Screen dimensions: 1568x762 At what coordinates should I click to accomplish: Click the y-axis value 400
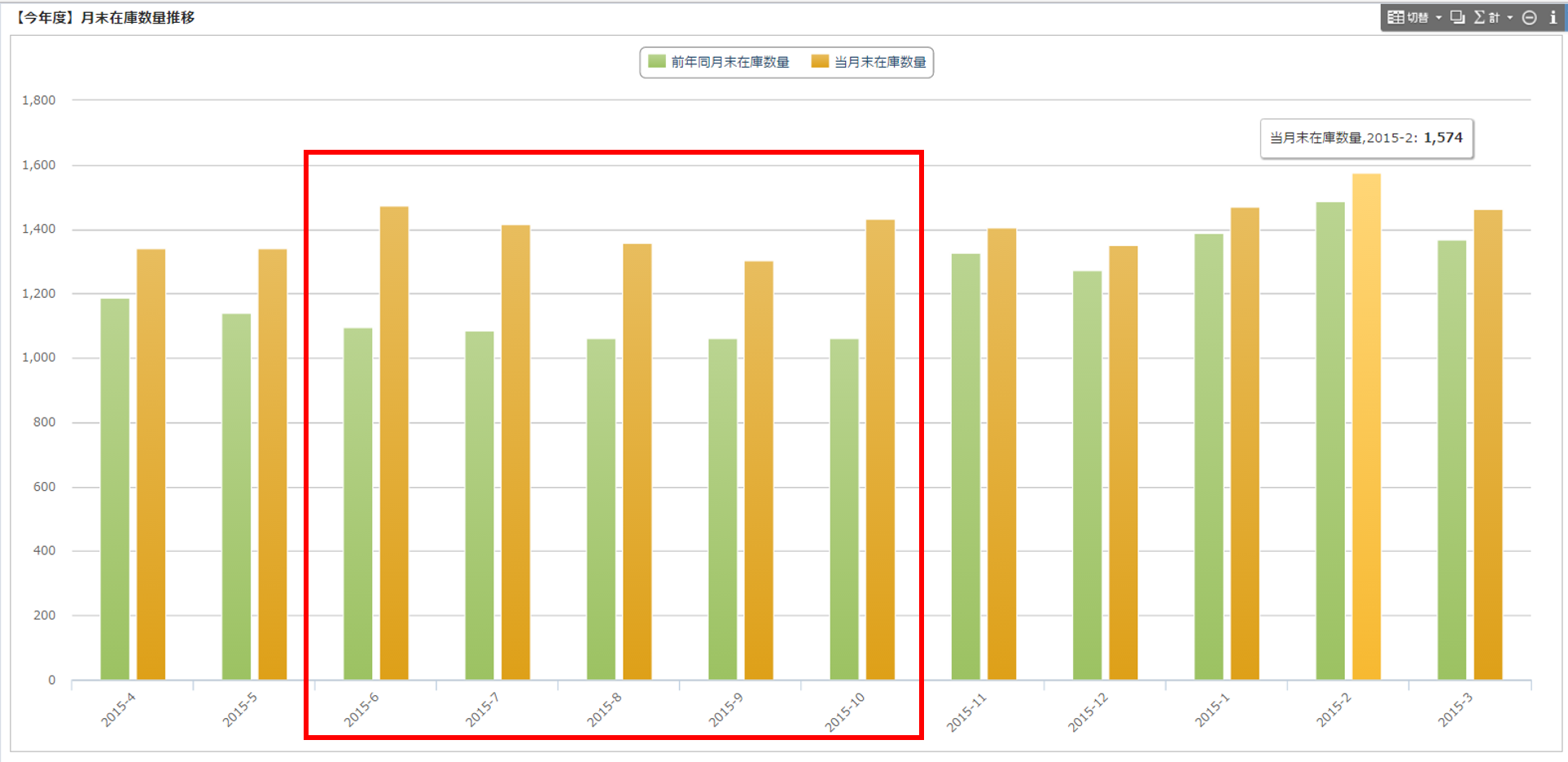coord(45,550)
